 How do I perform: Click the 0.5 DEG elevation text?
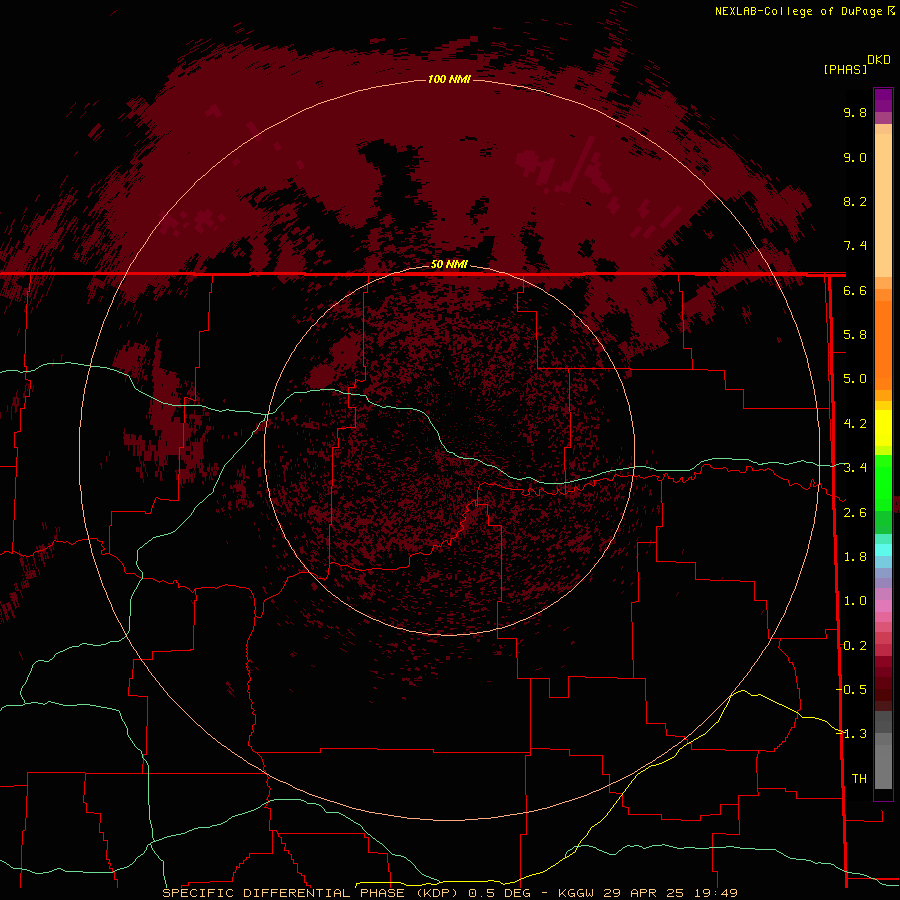tap(499, 893)
